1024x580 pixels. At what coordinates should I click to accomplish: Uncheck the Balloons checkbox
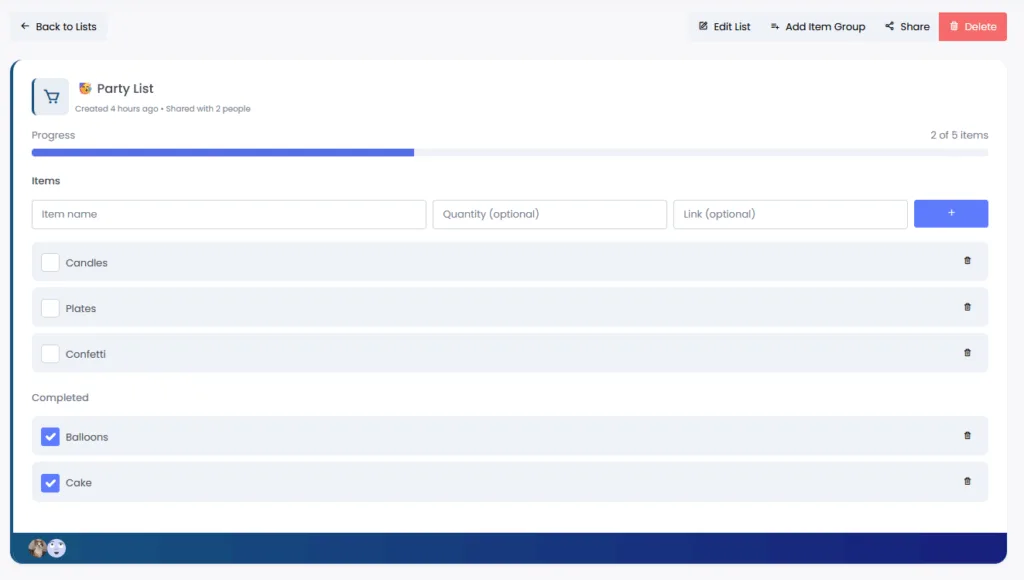tap(50, 437)
